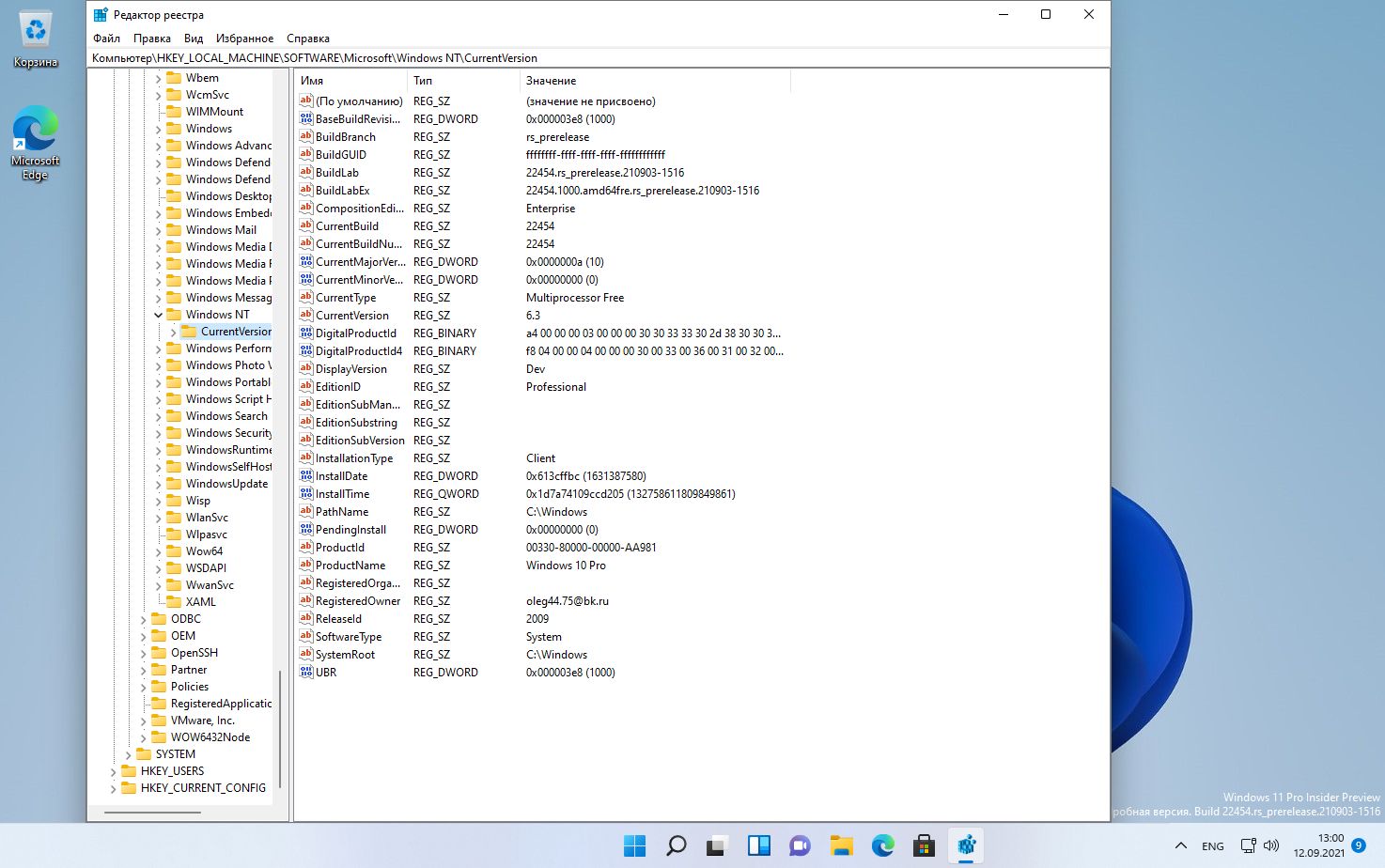Select the VMware, Inc. key
The height and width of the screenshot is (868, 1385).
[202, 721]
